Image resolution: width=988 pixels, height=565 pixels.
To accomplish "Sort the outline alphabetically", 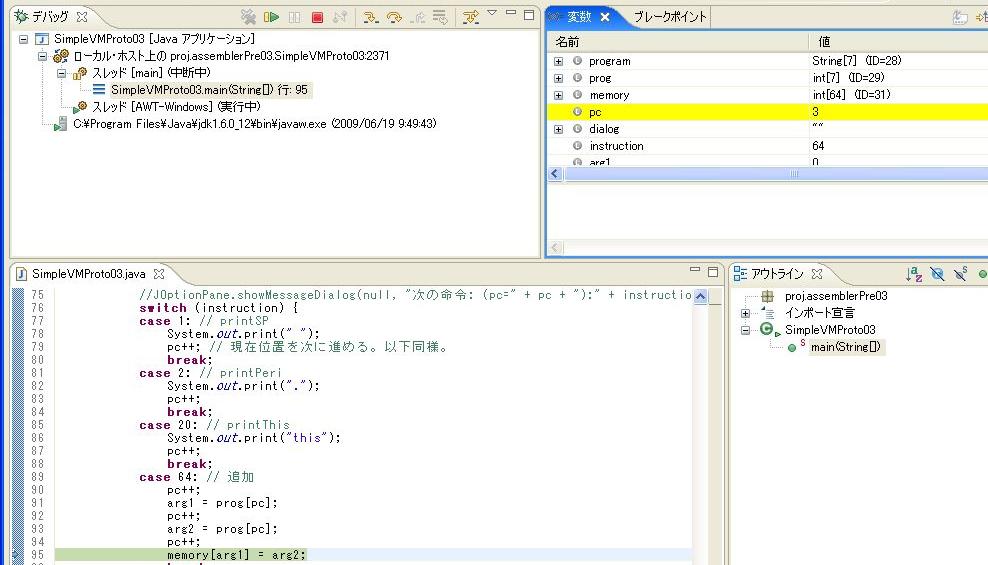I will pyautogui.click(x=913, y=274).
